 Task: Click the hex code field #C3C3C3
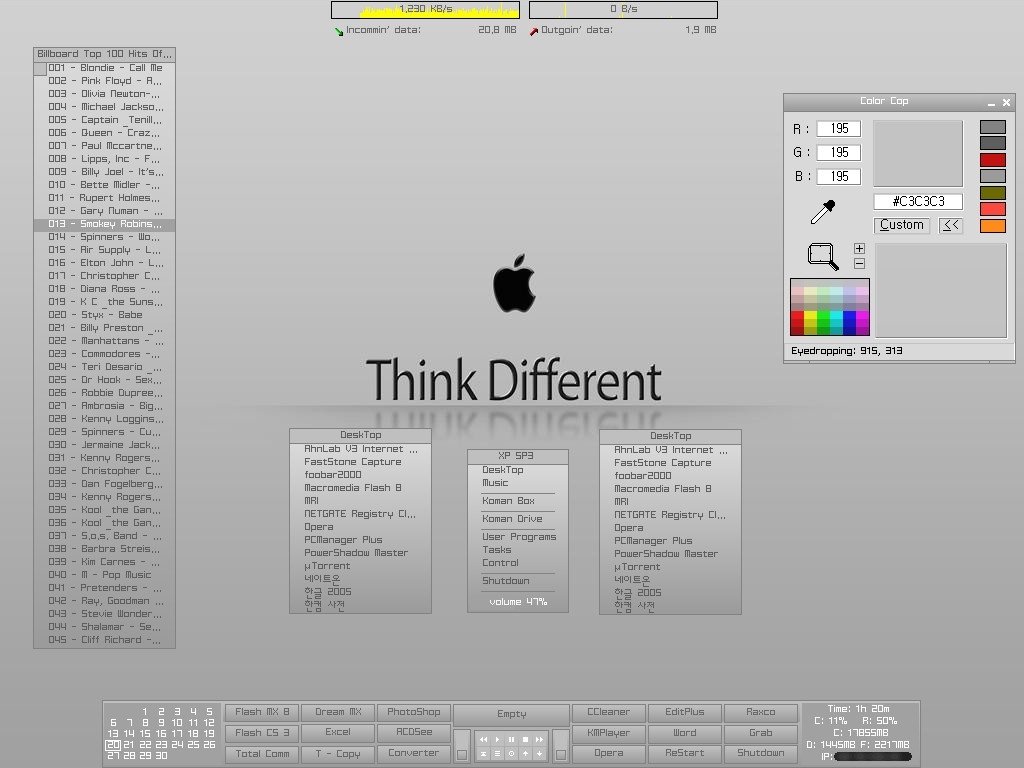[x=918, y=201]
